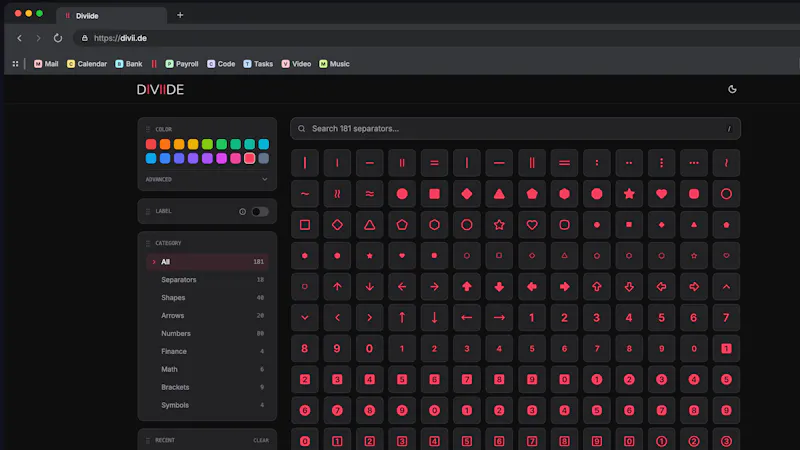Viewport: 800px width, 450px height.
Task: Enable the Label switch
Action: coord(260,211)
